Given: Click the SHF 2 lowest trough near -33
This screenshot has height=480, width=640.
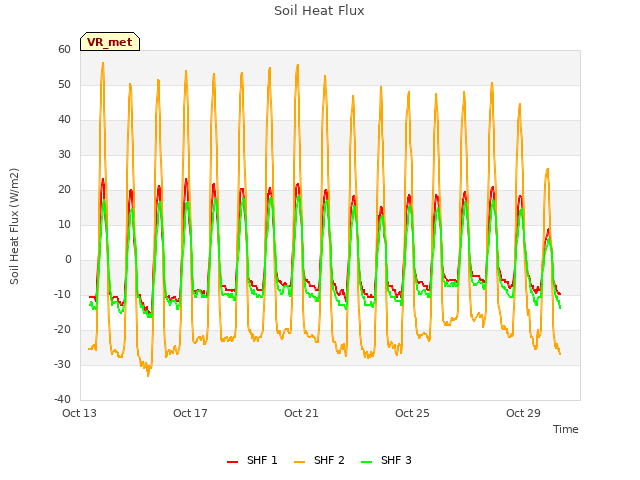Looking at the screenshot, I should pyautogui.click(x=148, y=375).
